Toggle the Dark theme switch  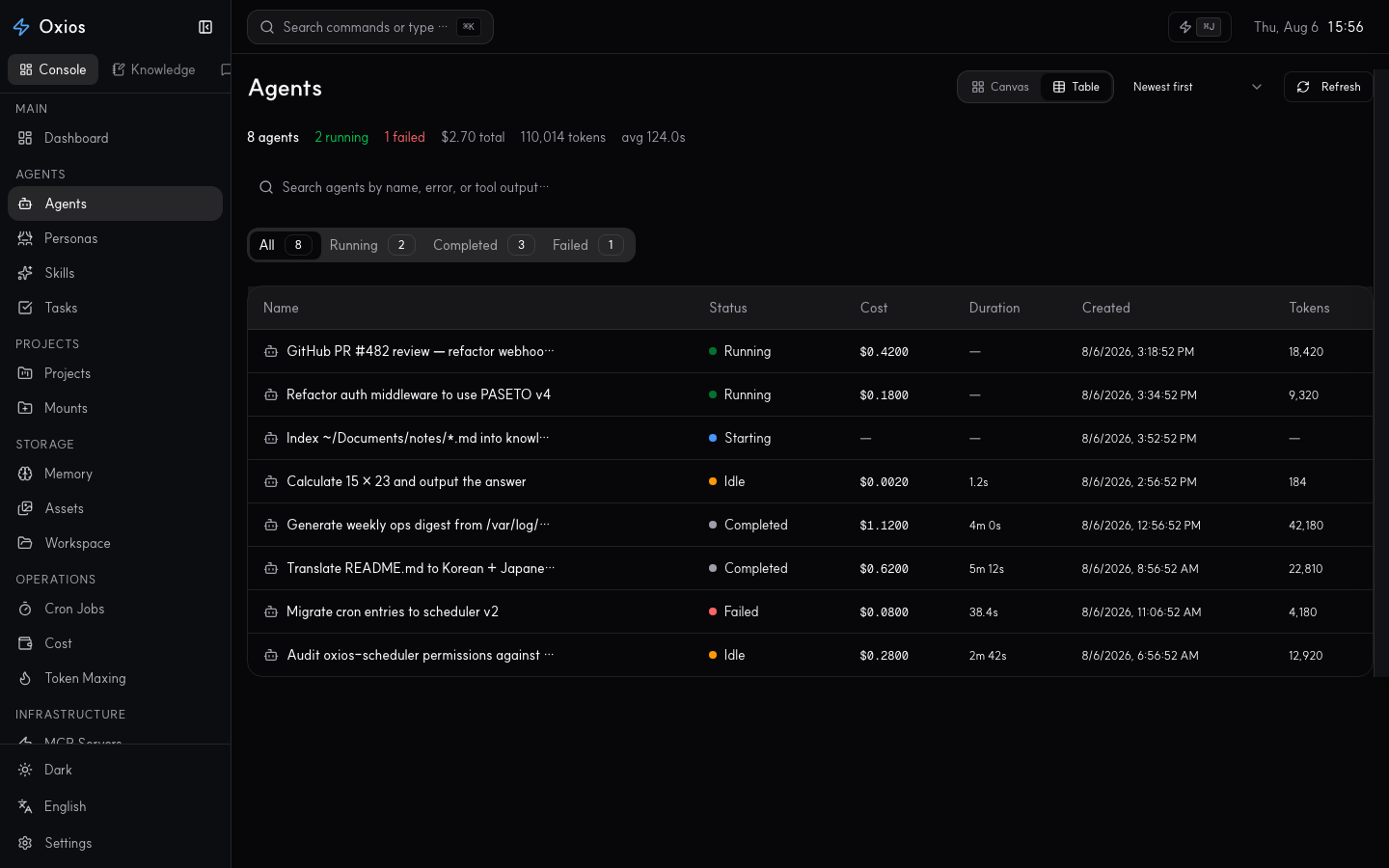coord(116,770)
